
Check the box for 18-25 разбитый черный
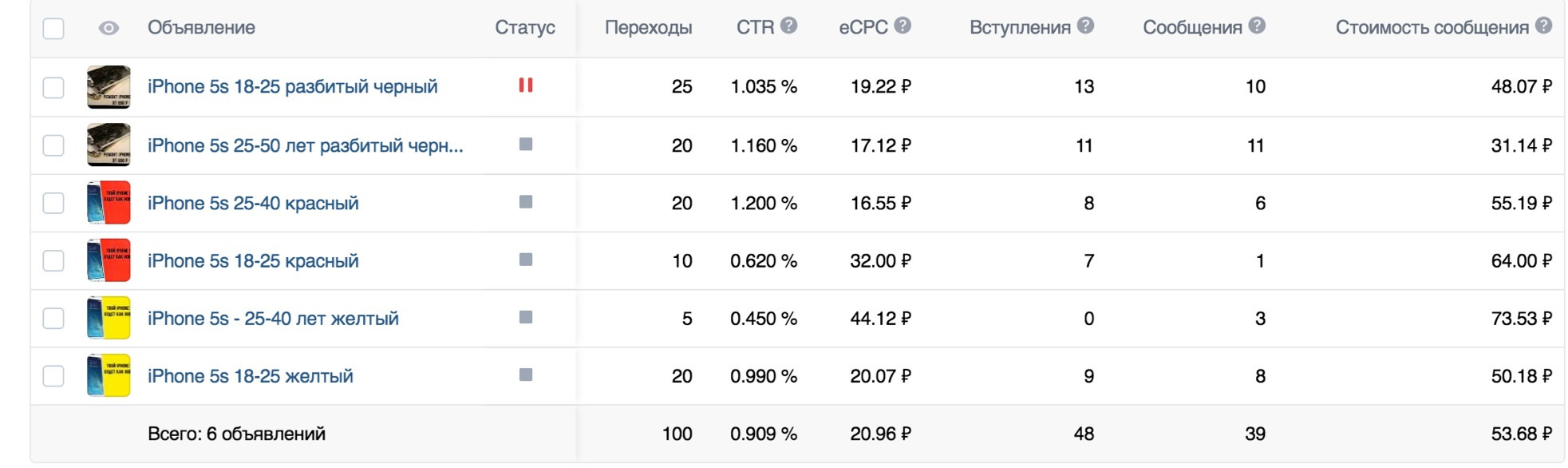pos(53,87)
